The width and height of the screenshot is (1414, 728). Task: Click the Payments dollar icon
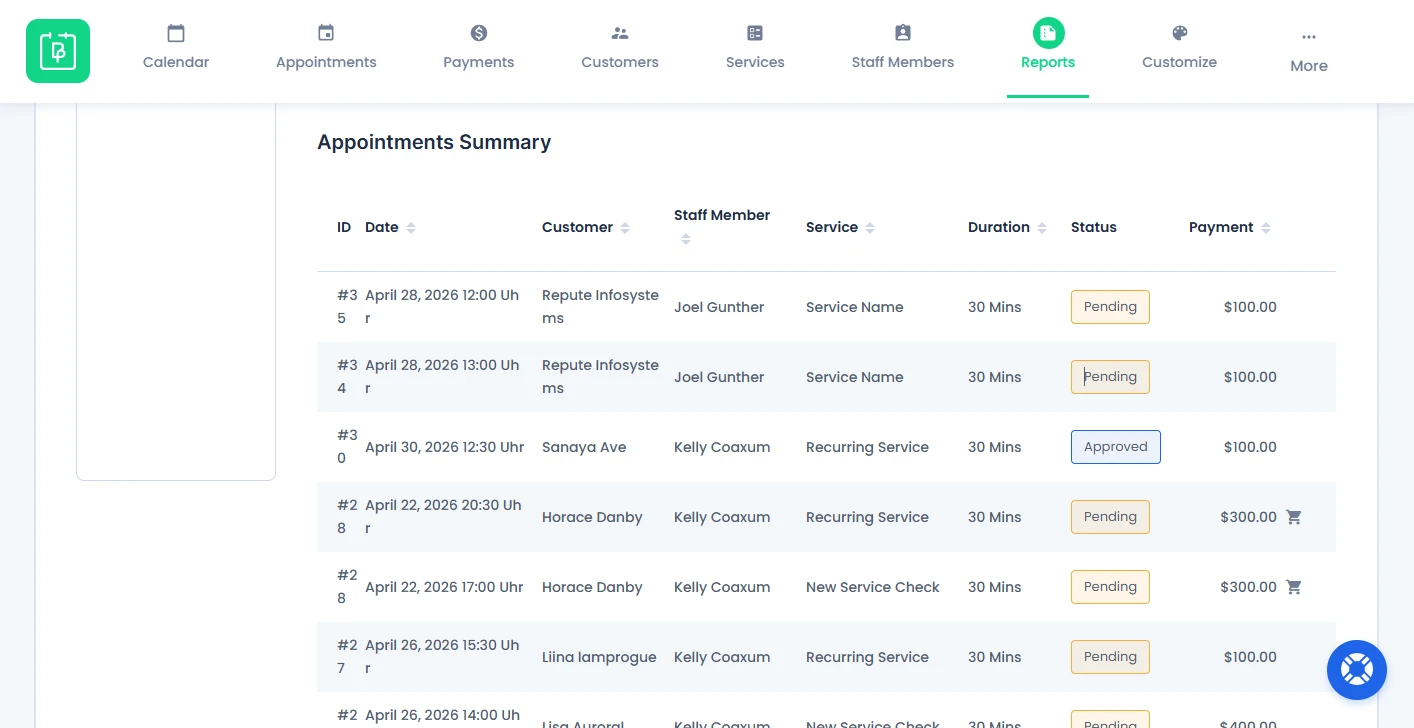click(x=479, y=33)
